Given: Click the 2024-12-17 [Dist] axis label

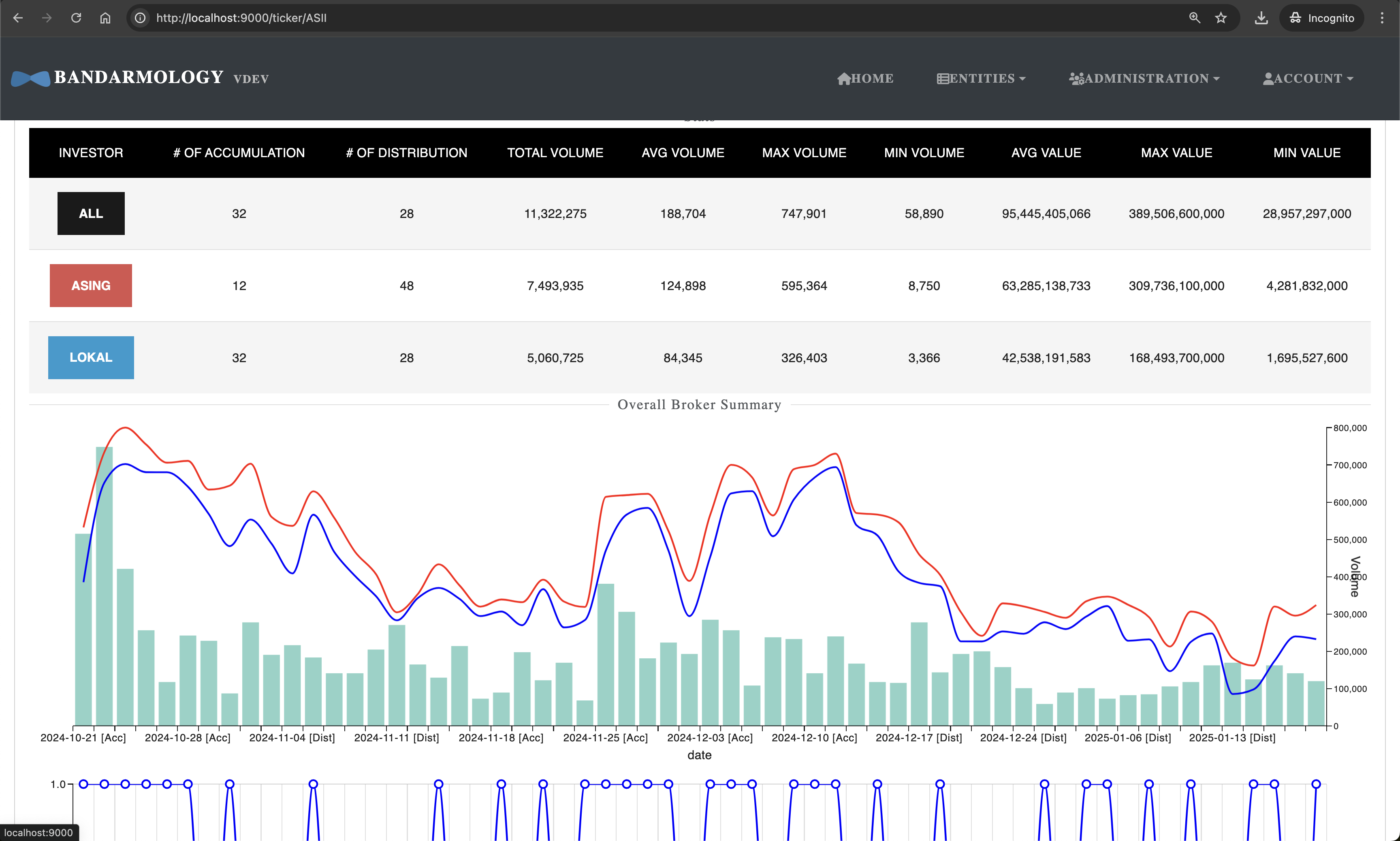Looking at the screenshot, I should click(918, 737).
